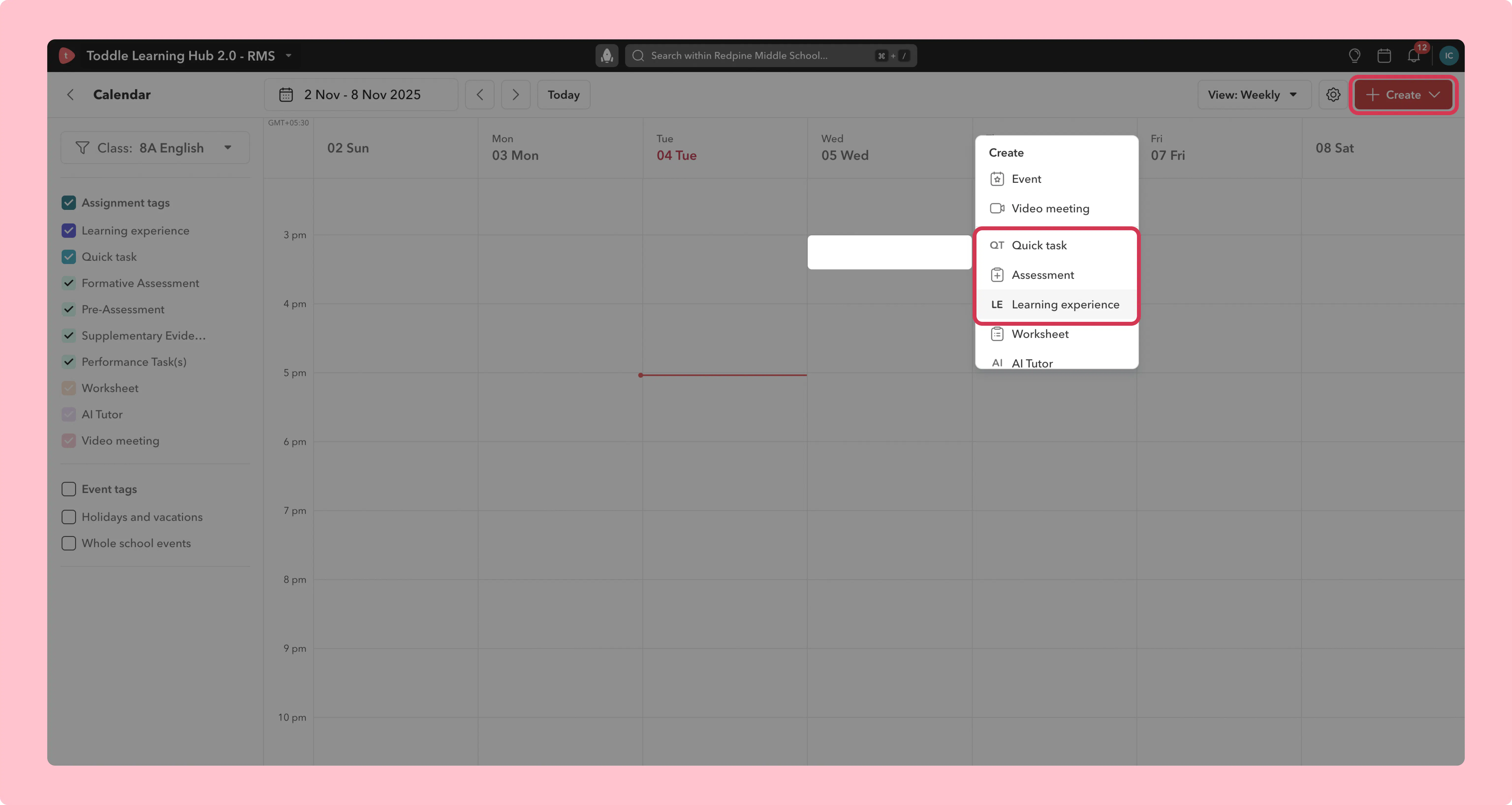Open the Class 8A English dropdown
This screenshot has width=1512, height=805.
pyautogui.click(x=155, y=148)
